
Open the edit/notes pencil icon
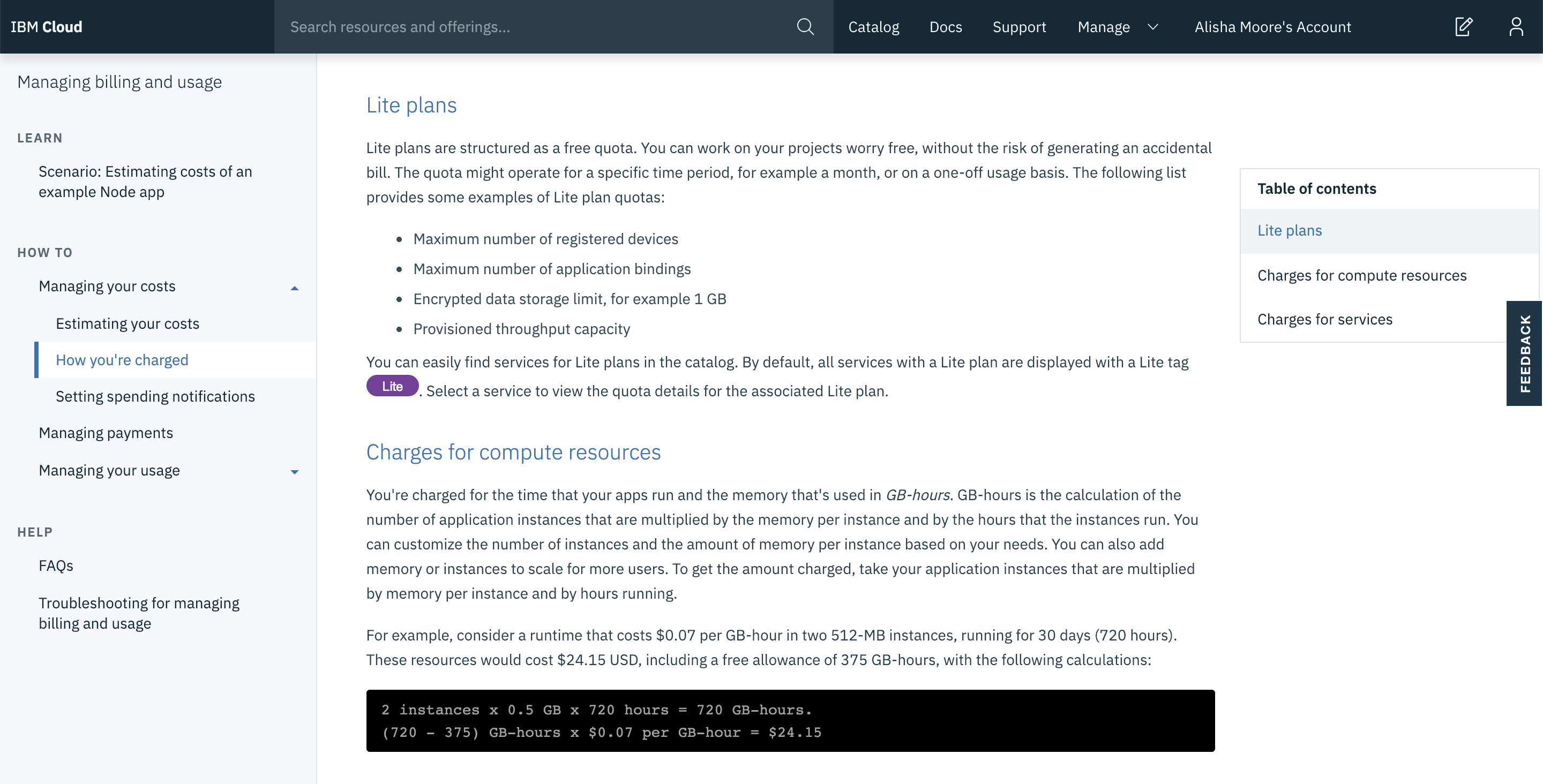pos(1463,27)
